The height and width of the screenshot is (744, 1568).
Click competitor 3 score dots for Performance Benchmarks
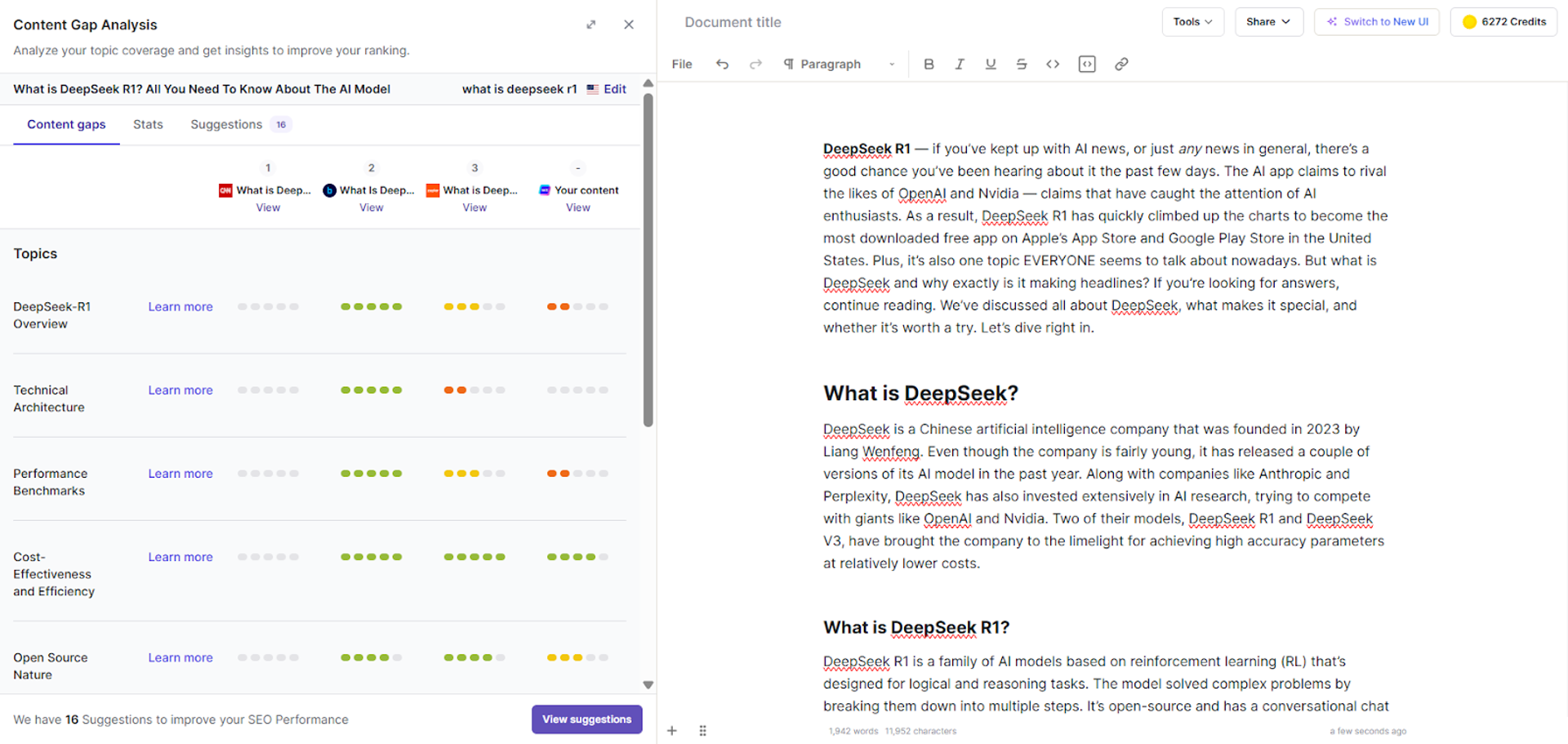pos(474,474)
